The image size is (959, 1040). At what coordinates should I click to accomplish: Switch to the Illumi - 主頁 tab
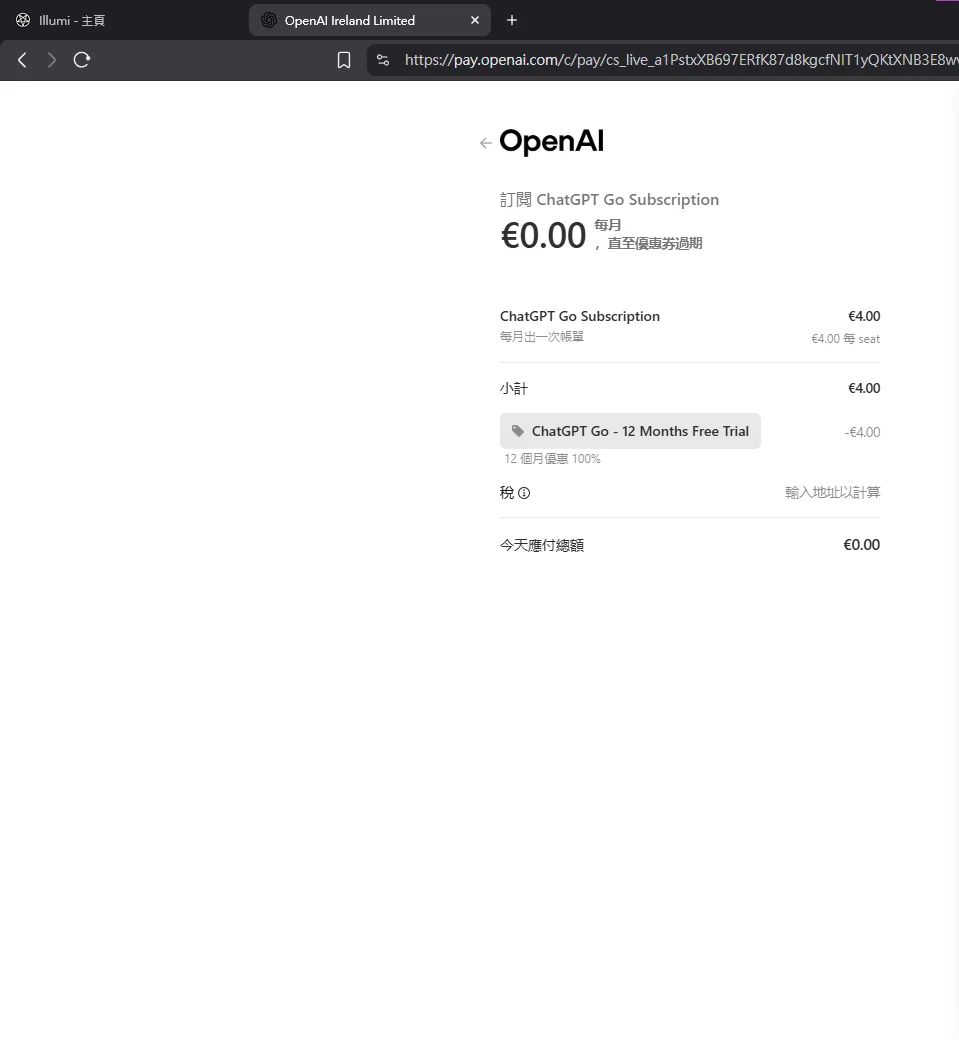click(70, 20)
